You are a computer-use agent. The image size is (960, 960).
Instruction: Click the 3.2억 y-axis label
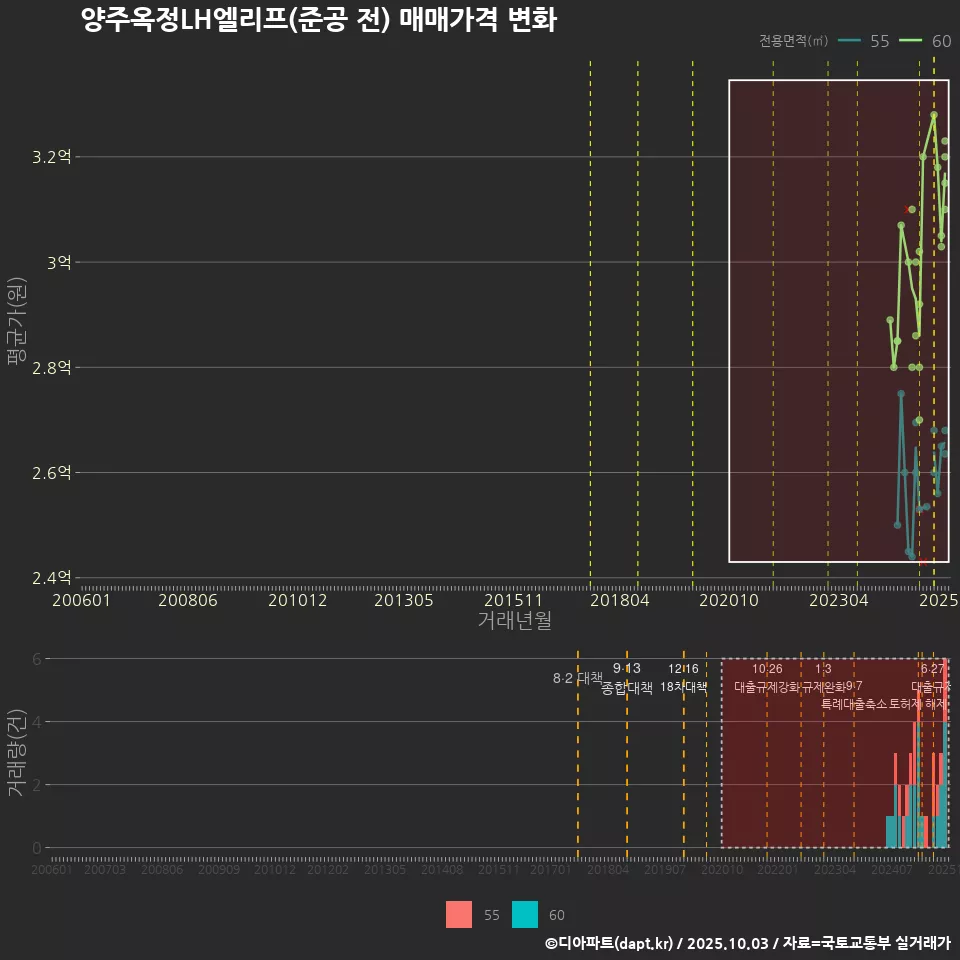click(x=52, y=157)
